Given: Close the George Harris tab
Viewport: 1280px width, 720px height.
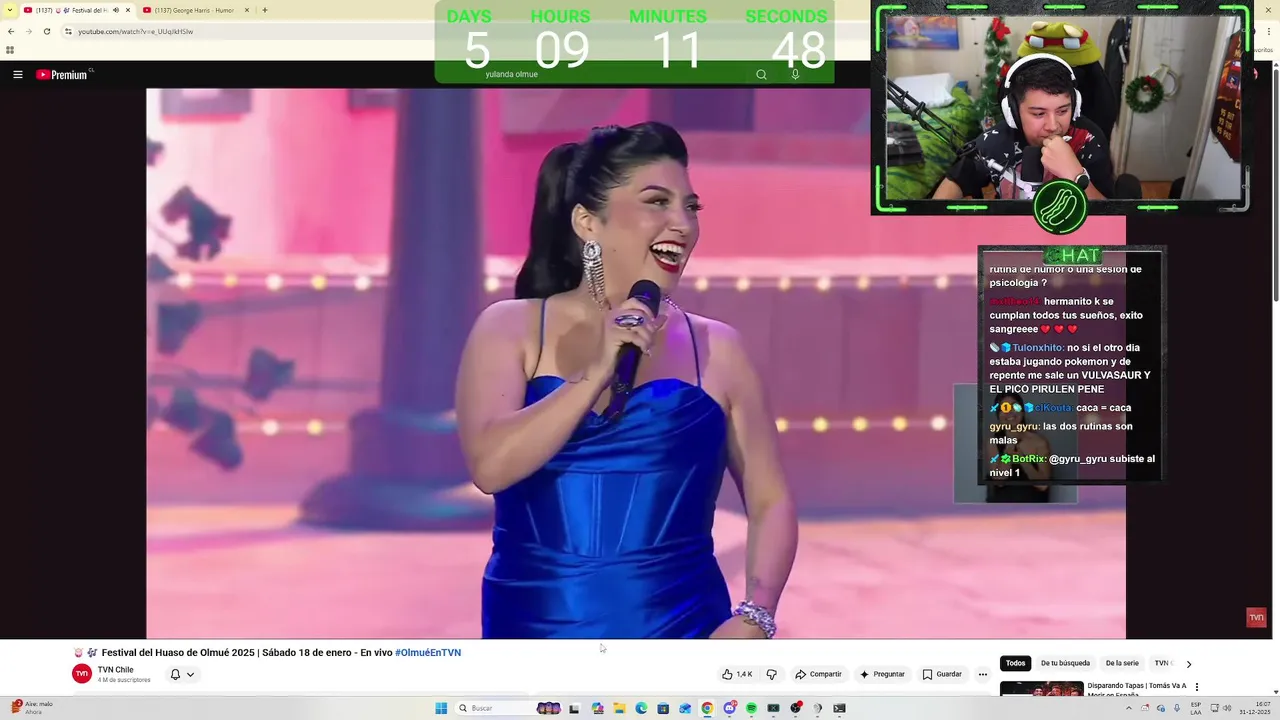Looking at the screenshot, I should coord(247,10).
